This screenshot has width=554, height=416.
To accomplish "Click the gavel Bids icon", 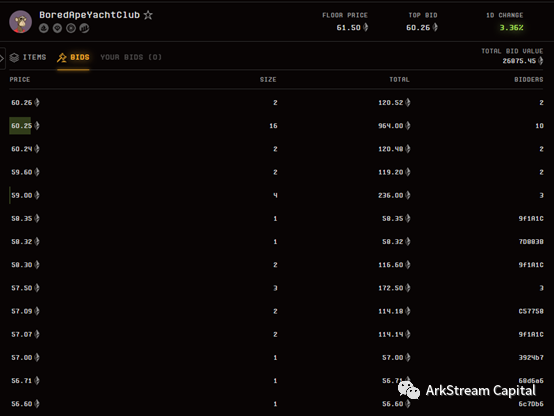I will (x=62, y=57).
